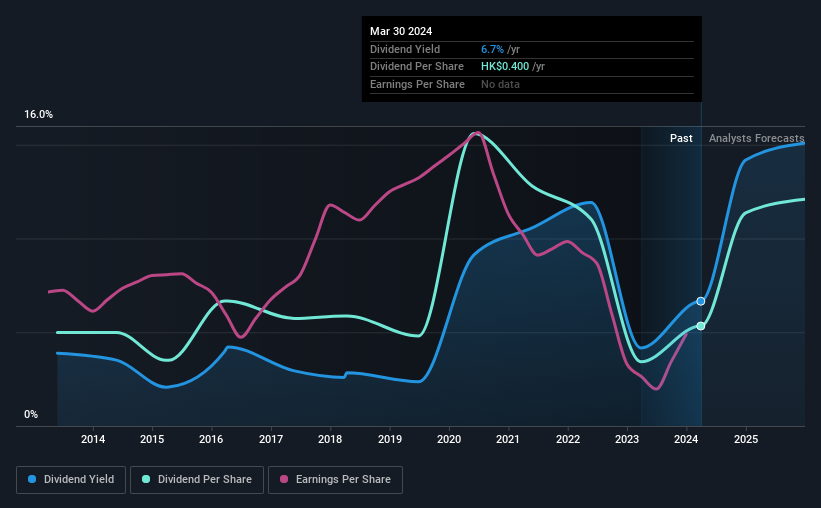Viewport: 821px width, 508px height.
Task: Click the tooltip Earnings Per Share row label
Action: coord(417,84)
